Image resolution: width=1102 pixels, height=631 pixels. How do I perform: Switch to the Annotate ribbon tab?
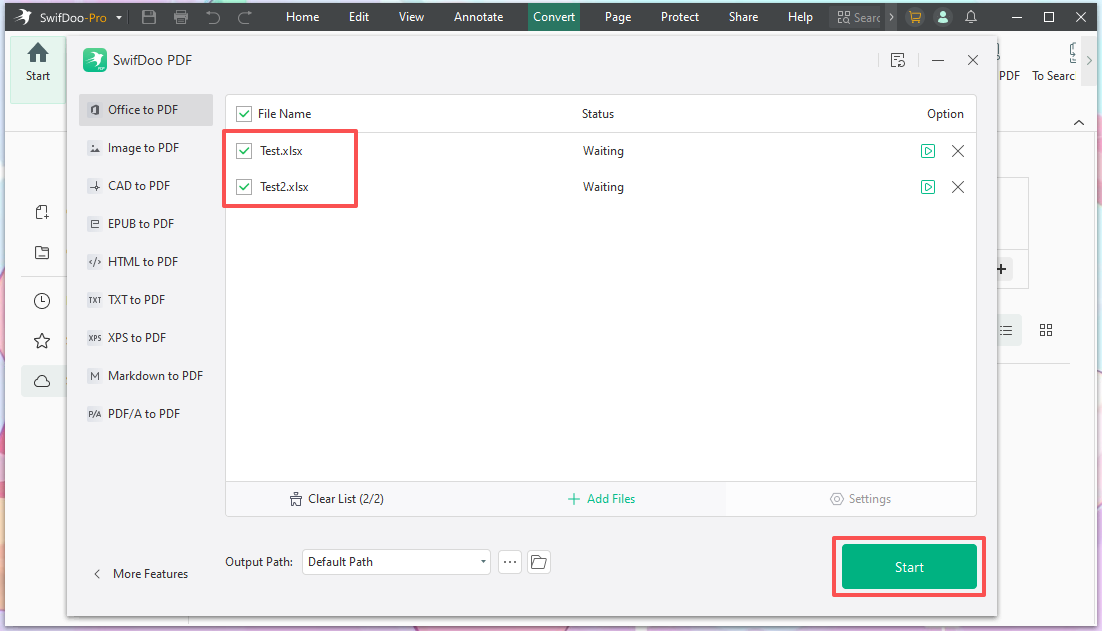pyautogui.click(x=478, y=16)
